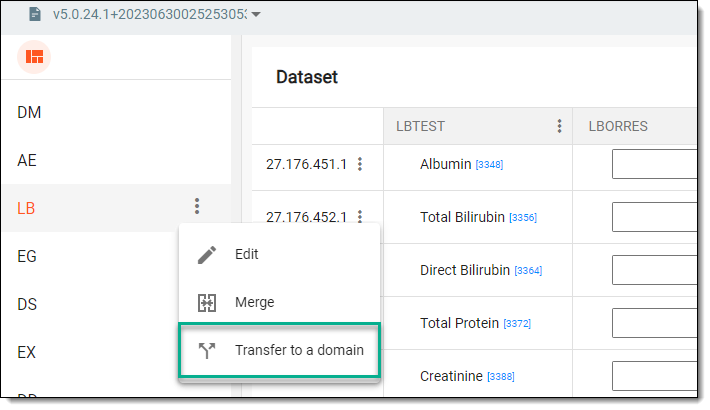
Task: Click the LBORRES field for Direct Bilirubin
Action: (x=654, y=270)
